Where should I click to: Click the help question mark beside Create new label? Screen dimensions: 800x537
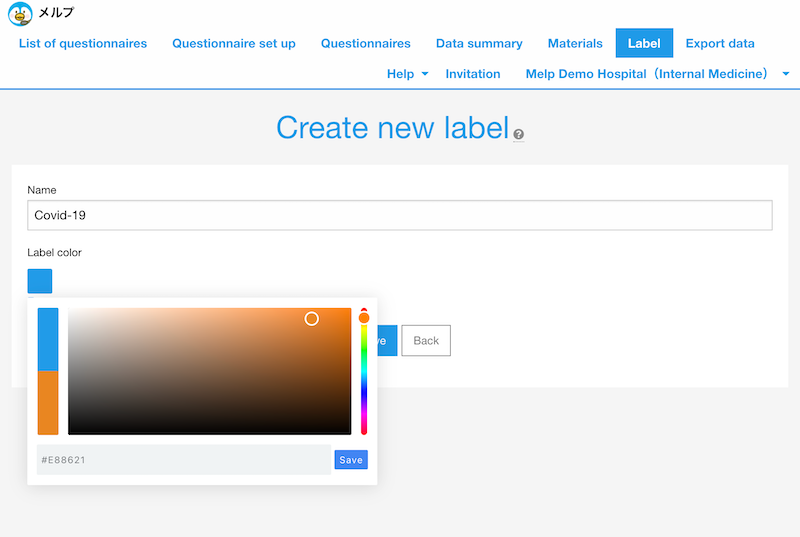pyautogui.click(x=518, y=134)
